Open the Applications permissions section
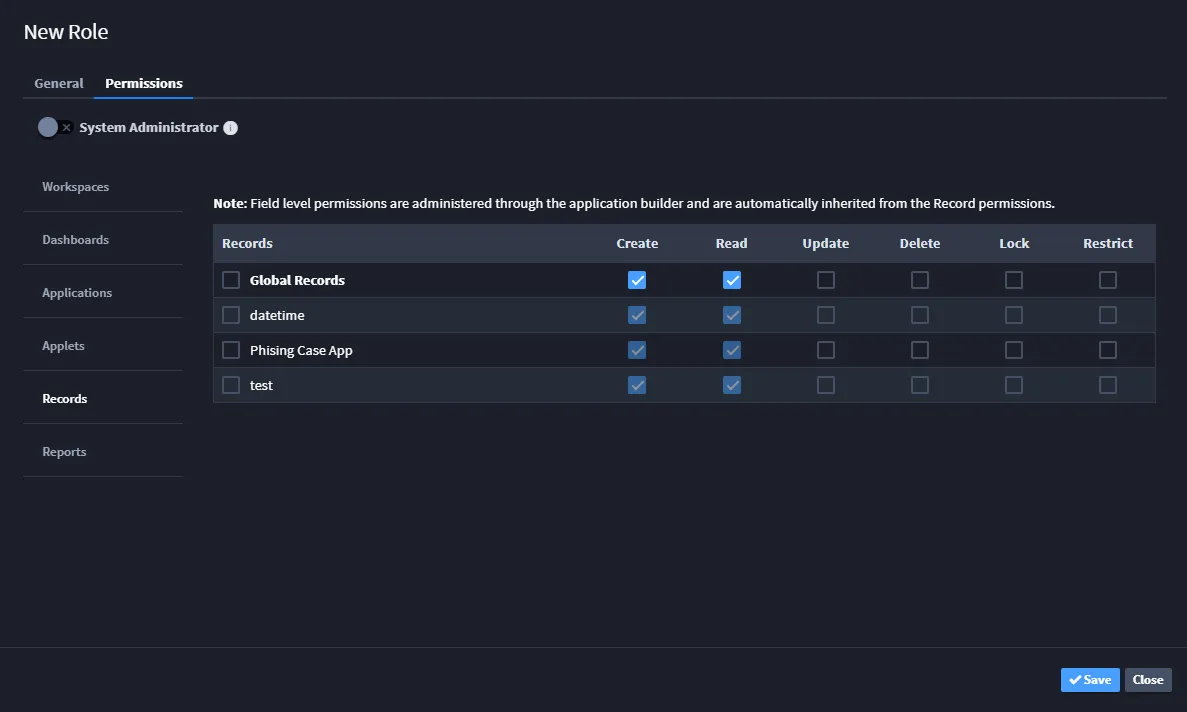Screen dimensions: 1187x712 [x=103, y=293]
